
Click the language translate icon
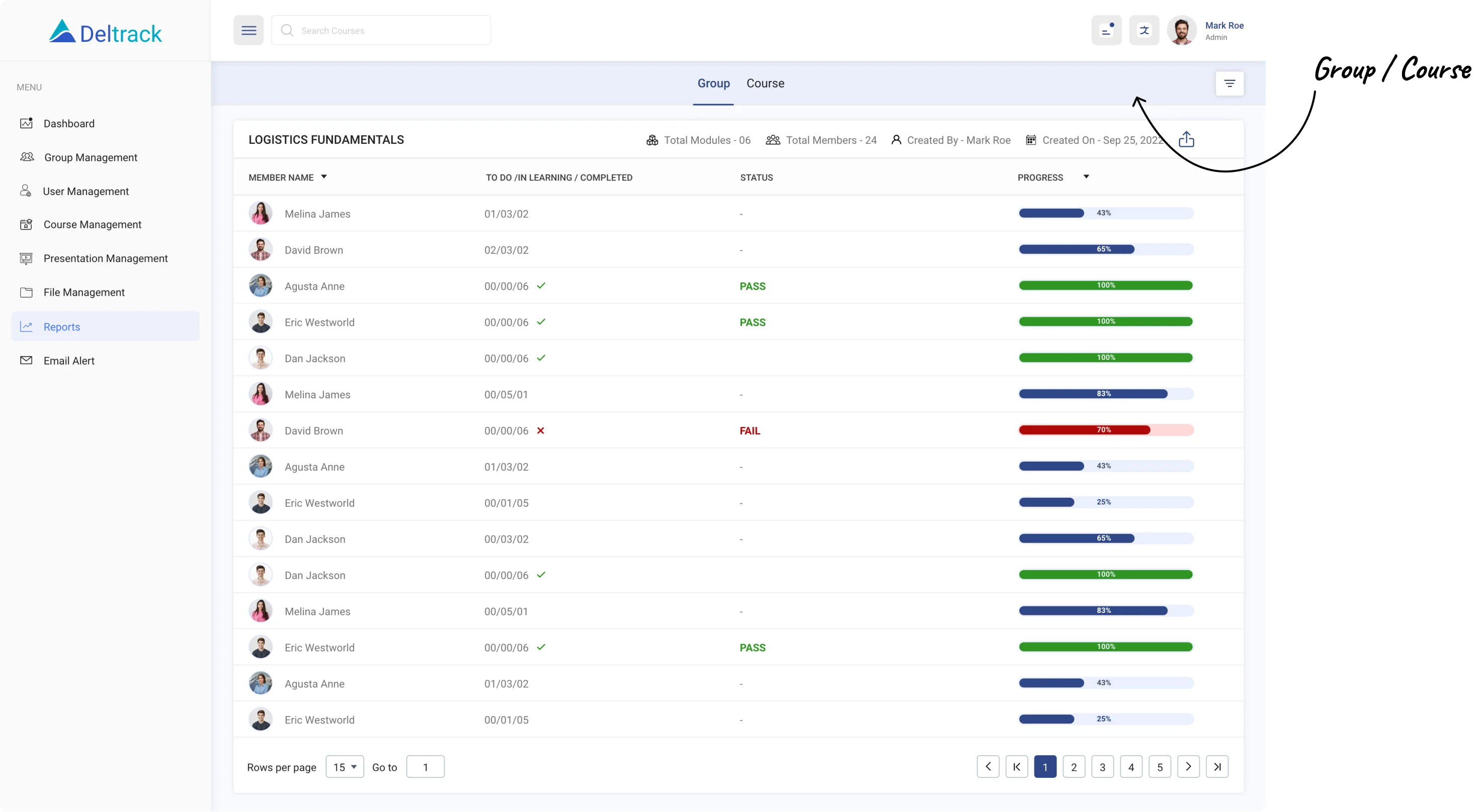[1143, 31]
